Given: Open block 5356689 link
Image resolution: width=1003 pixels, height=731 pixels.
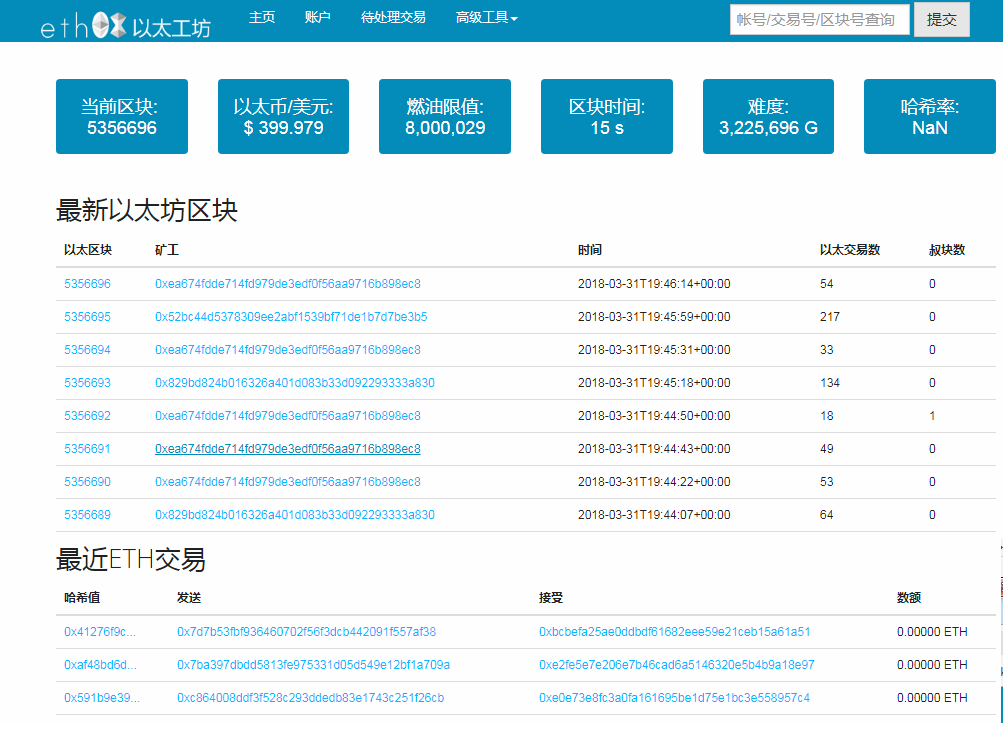Looking at the screenshot, I should click(x=88, y=515).
